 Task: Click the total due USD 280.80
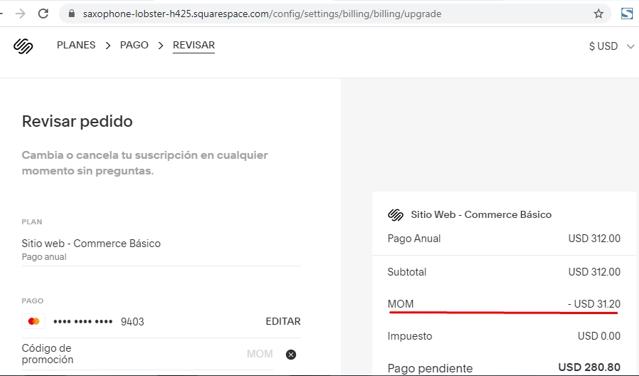pos(589,367)
